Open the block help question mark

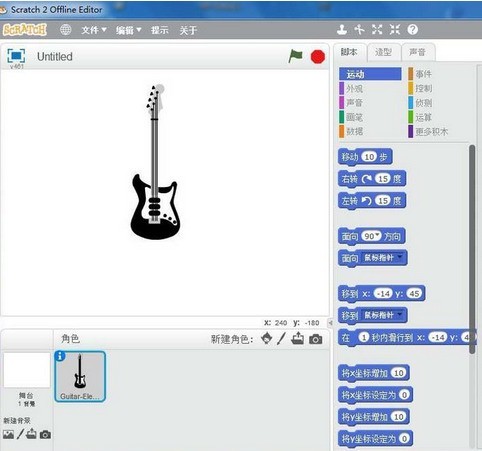point(413,30)
